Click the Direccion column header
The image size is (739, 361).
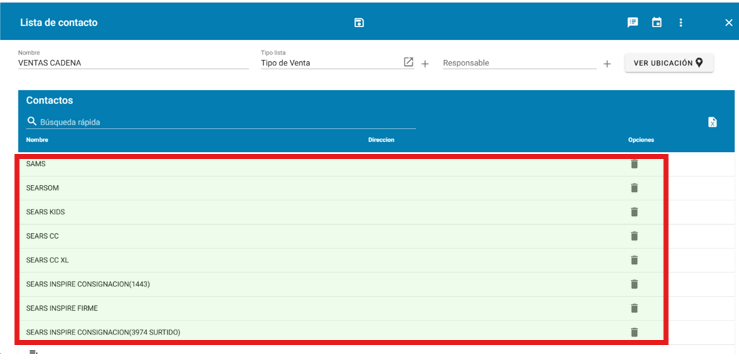click(x=381, y=140)
